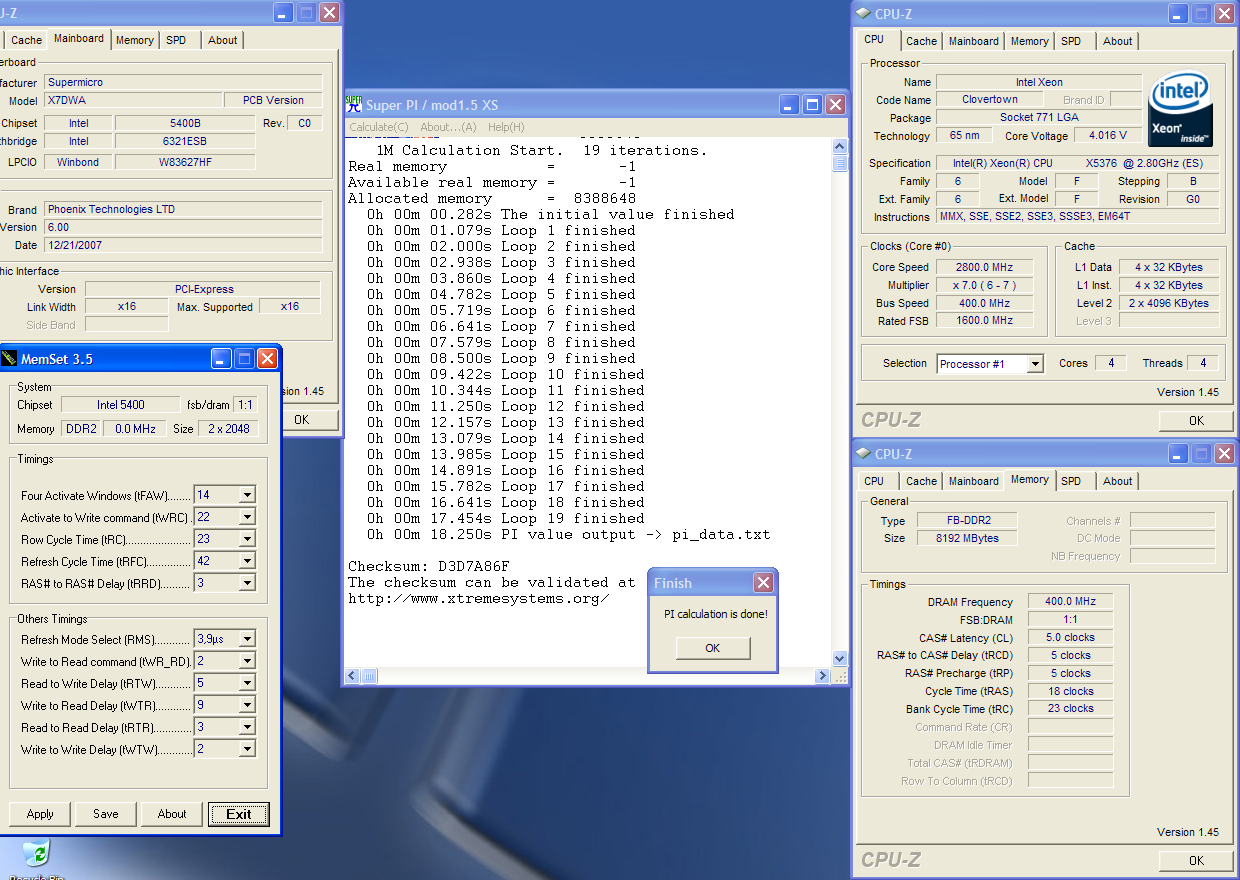Click the lower CPU-Z memory window title icon
The width and height of the screenshot is (1240, 880).
(x=864, y=454)
